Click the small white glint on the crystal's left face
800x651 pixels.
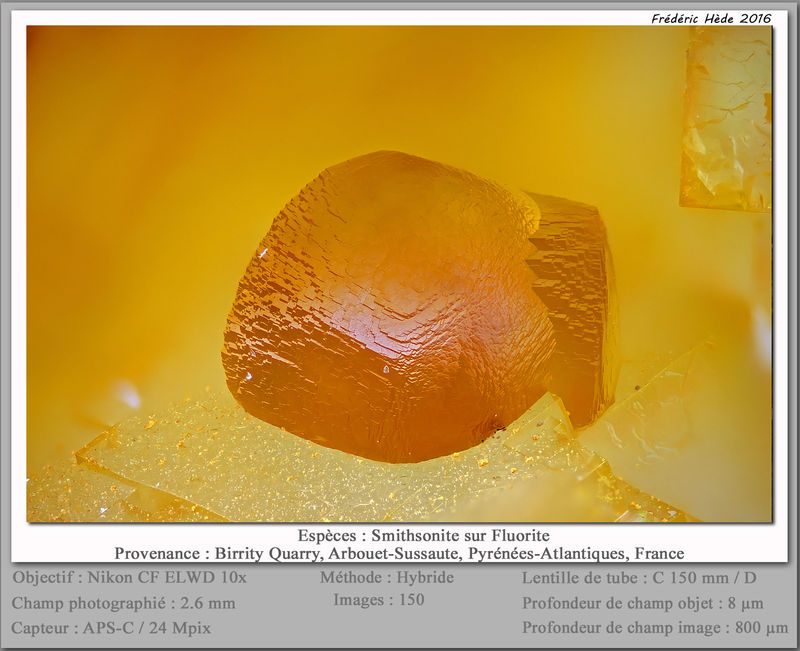pos(263,252)
